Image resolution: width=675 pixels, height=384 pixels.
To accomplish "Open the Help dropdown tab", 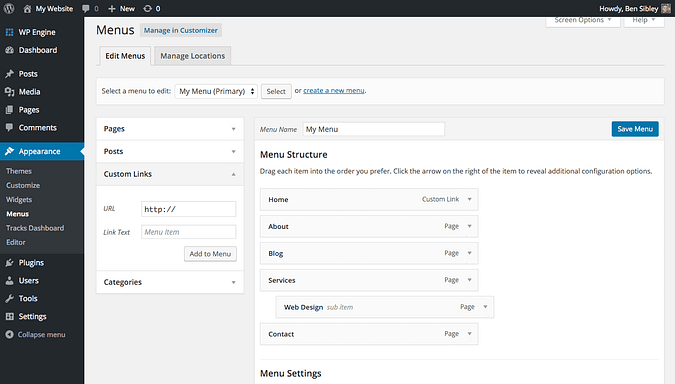I will pos(644,21).
